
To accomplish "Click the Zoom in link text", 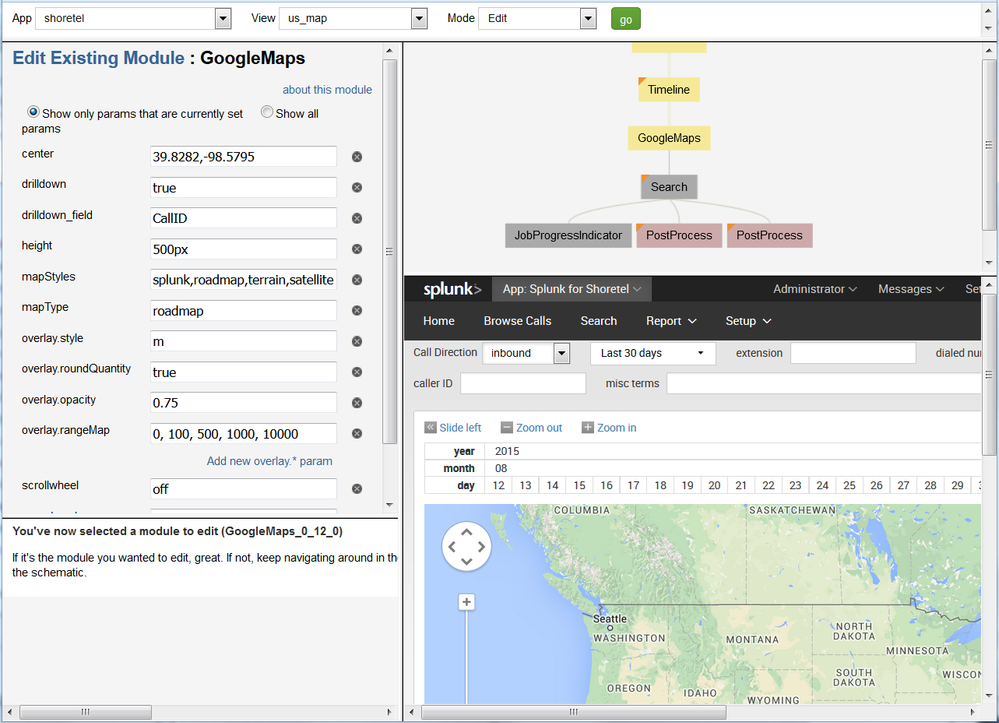I will coord(617,427).
